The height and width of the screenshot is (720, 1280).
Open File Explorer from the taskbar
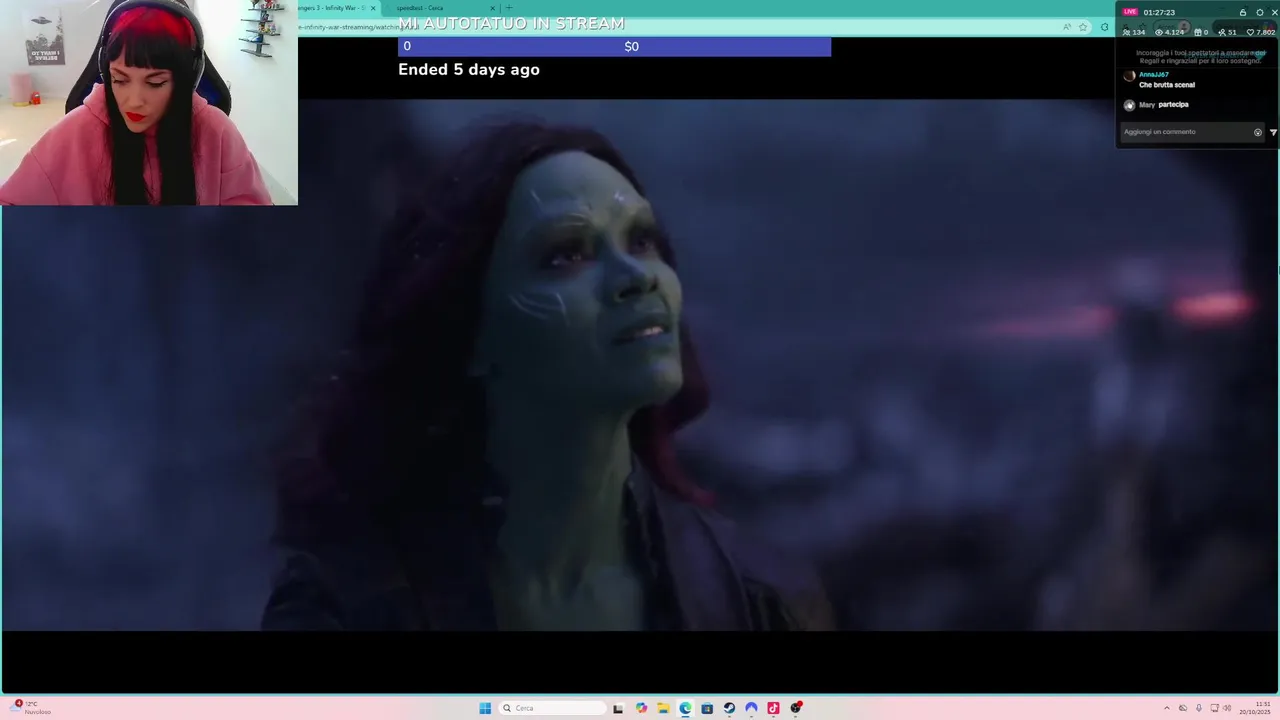[x=663, y=708]
